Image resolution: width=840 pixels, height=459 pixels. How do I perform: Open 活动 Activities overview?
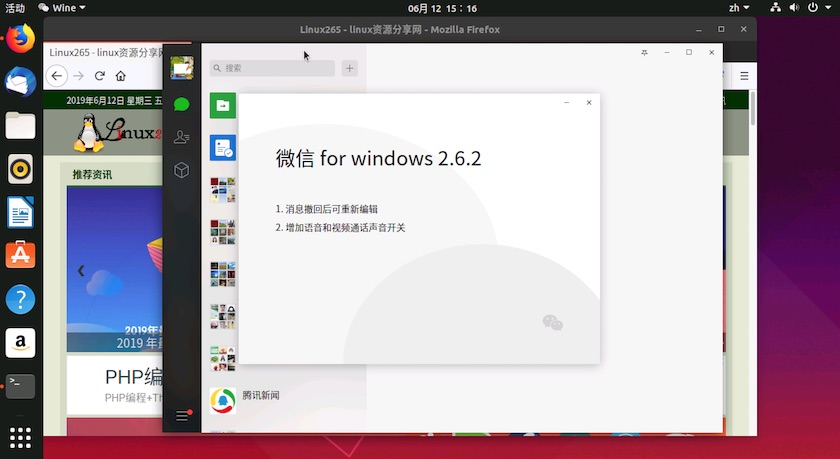[15, 8]
